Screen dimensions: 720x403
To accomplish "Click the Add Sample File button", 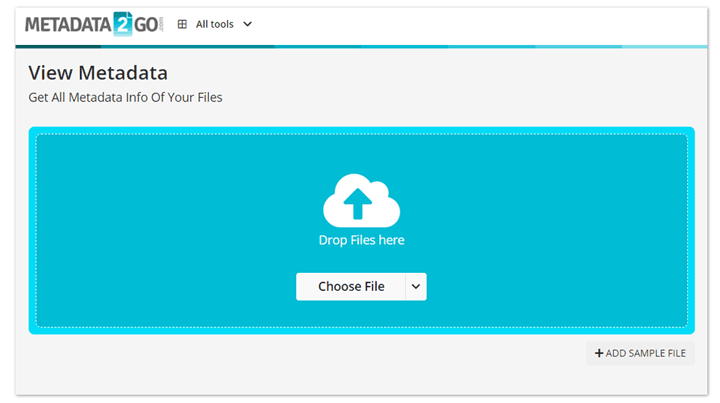I will click(640, 353).
